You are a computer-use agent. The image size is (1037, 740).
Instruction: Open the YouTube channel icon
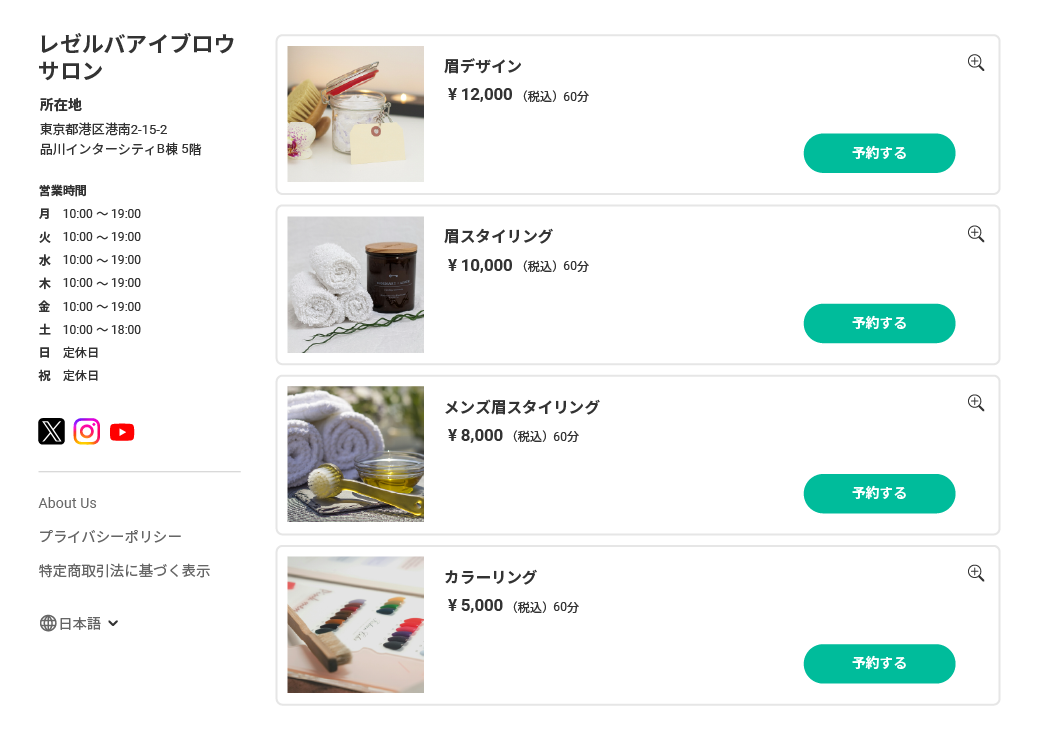[x=122, y=432]
